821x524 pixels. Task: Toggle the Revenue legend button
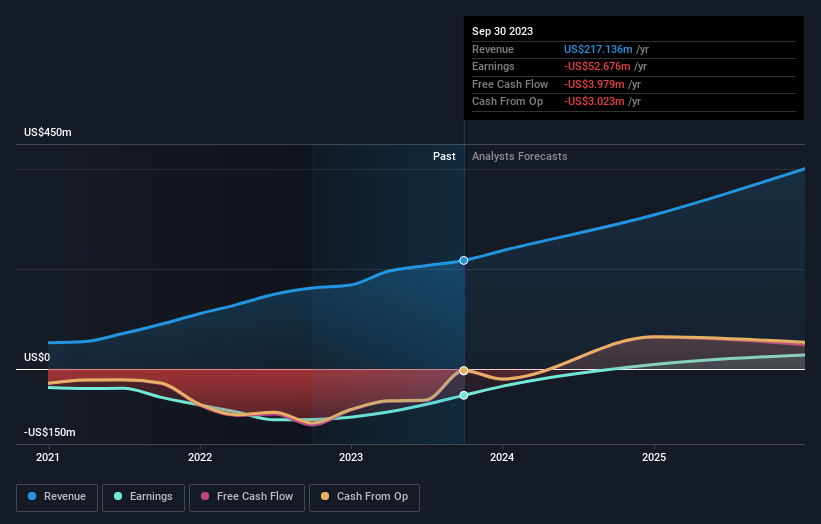(x=57, y=497)
